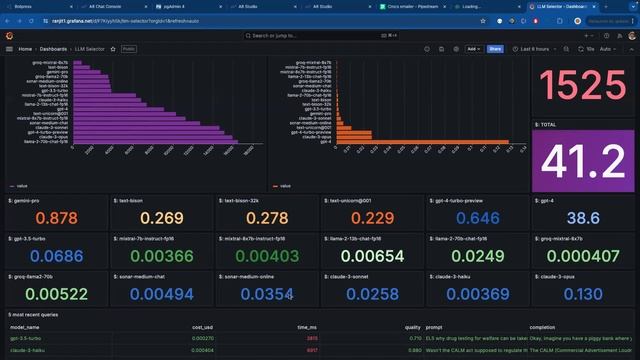Click the red browser extension icon
The width and height of the screenshot is (640, 360).
click(x=536, y=21)
